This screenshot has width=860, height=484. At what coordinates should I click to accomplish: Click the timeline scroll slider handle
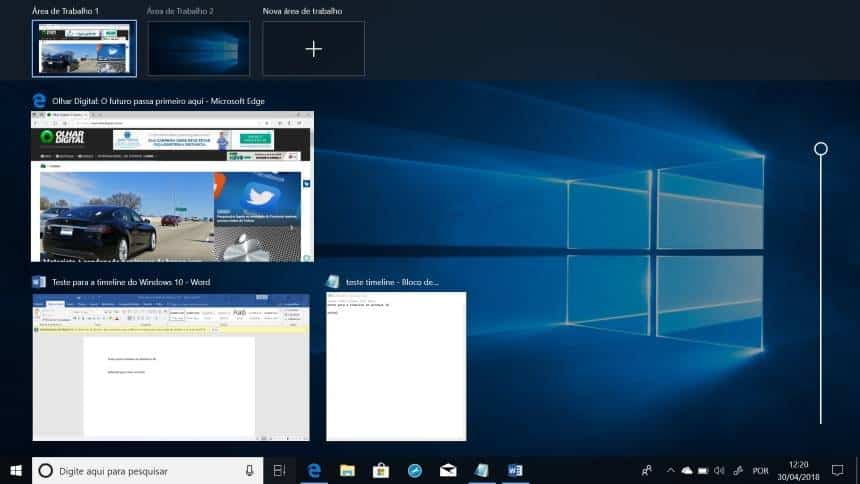click(x=821, y=149)
